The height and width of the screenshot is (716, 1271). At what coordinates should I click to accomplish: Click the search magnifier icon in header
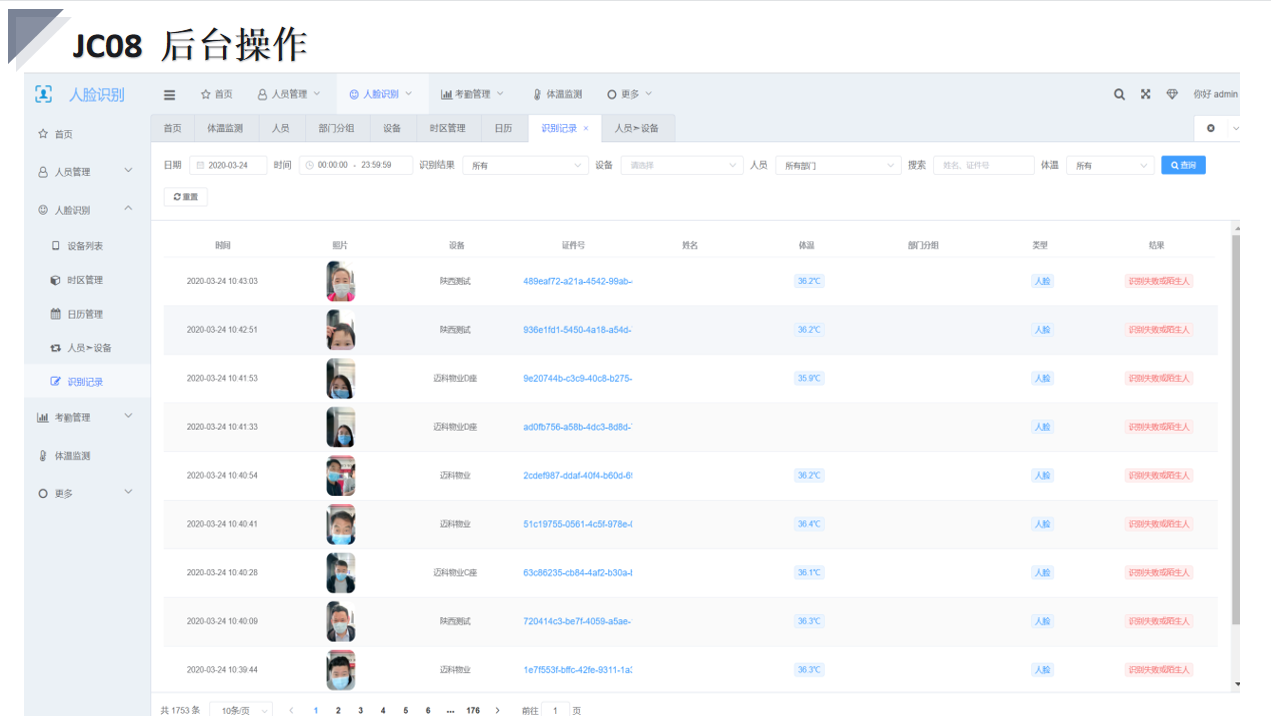(x=1120, y=95)
